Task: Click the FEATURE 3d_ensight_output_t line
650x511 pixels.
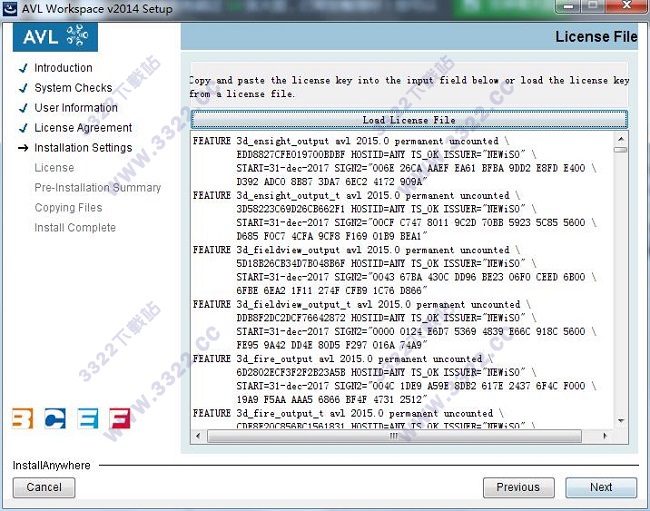Action: click(357, 195)
